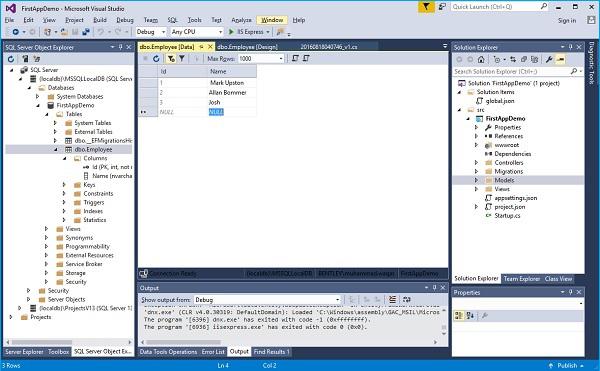
Task: Click the Refresh button in the data grid toolbar
Action: [156, 59]
